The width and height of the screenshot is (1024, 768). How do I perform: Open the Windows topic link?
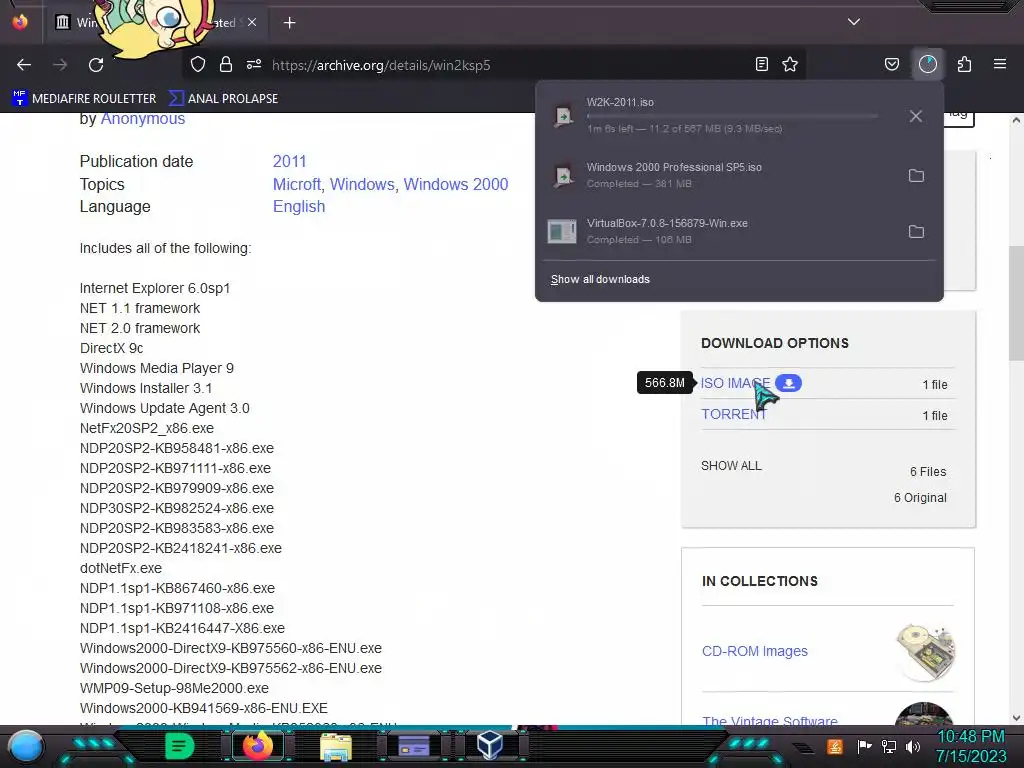tap(362, 184)
